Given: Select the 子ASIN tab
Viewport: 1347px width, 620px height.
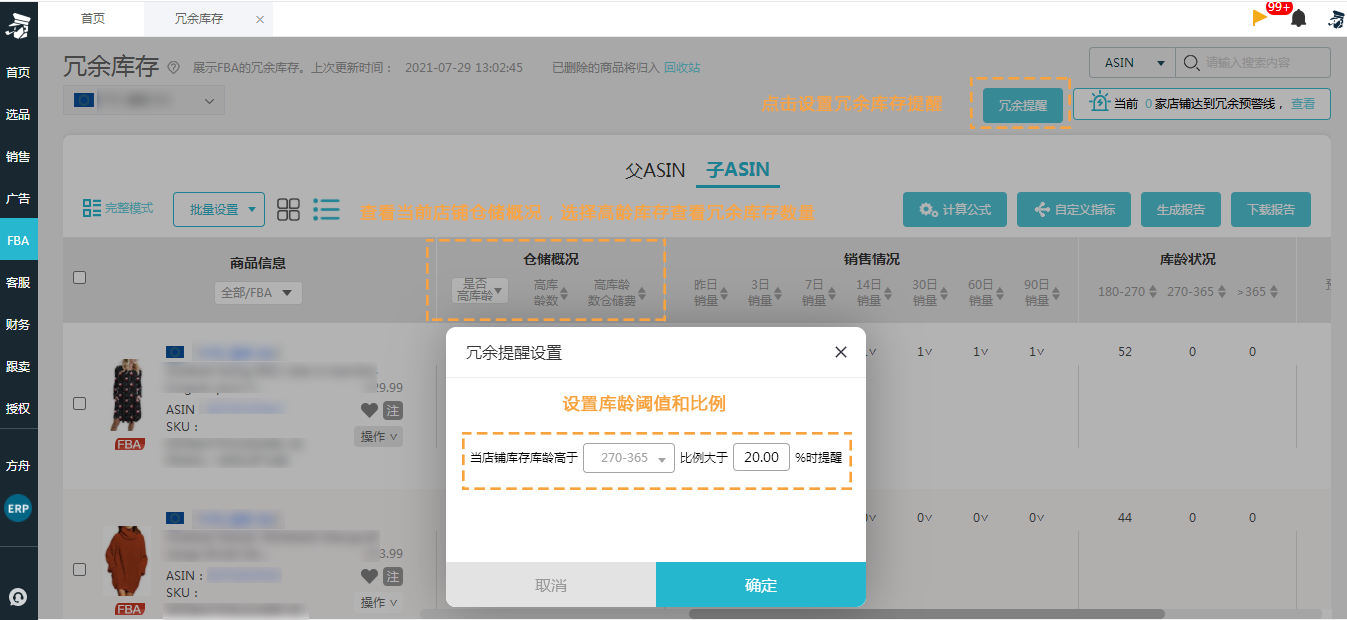Looking at the screenshot, I should [738, 170].
